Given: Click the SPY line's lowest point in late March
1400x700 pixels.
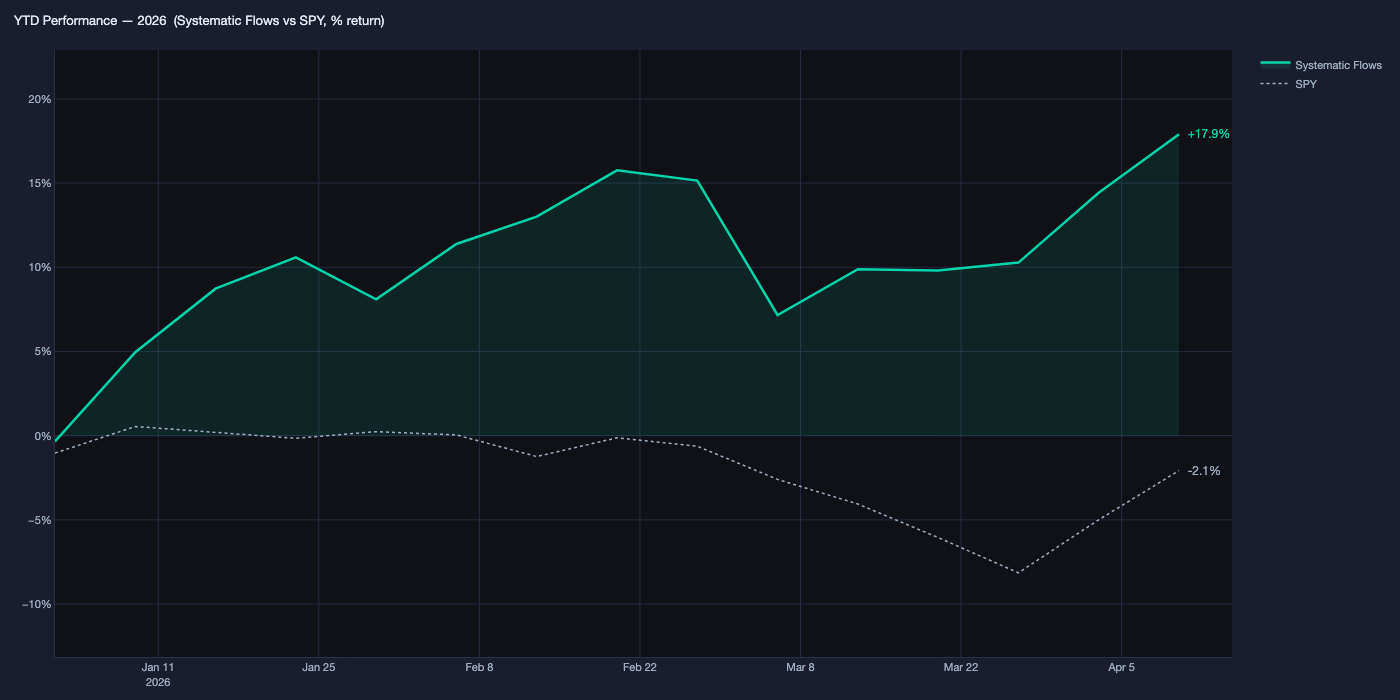Looking at the screenshot, I should 1018,573.
